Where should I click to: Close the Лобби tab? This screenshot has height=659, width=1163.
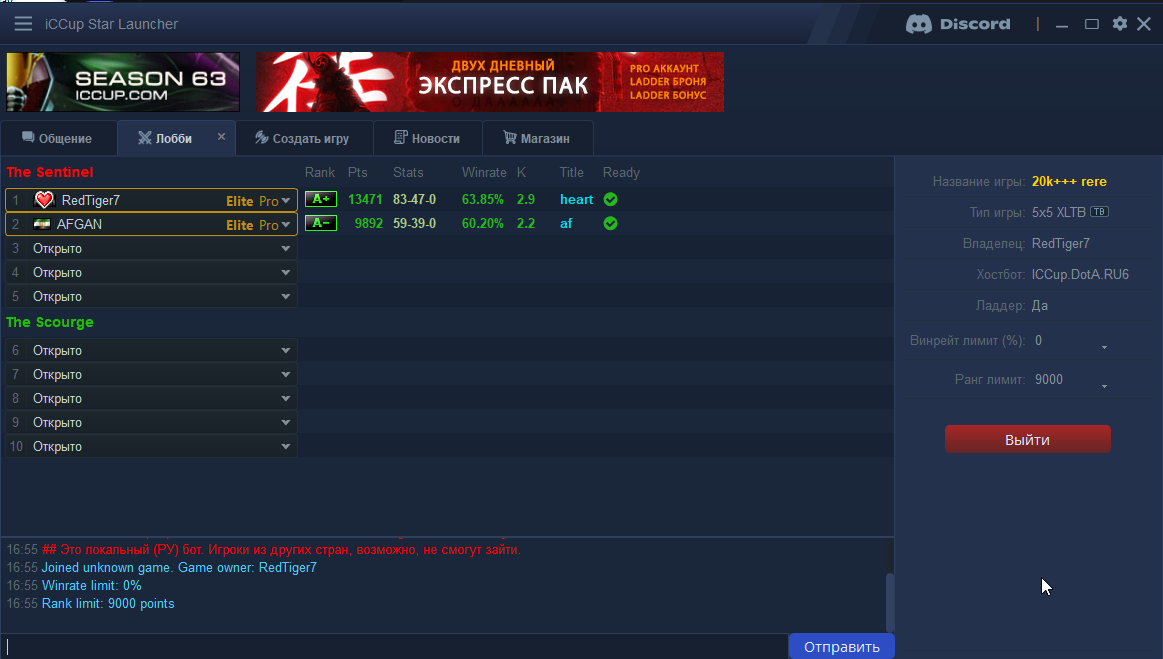(x=221, y=137)
